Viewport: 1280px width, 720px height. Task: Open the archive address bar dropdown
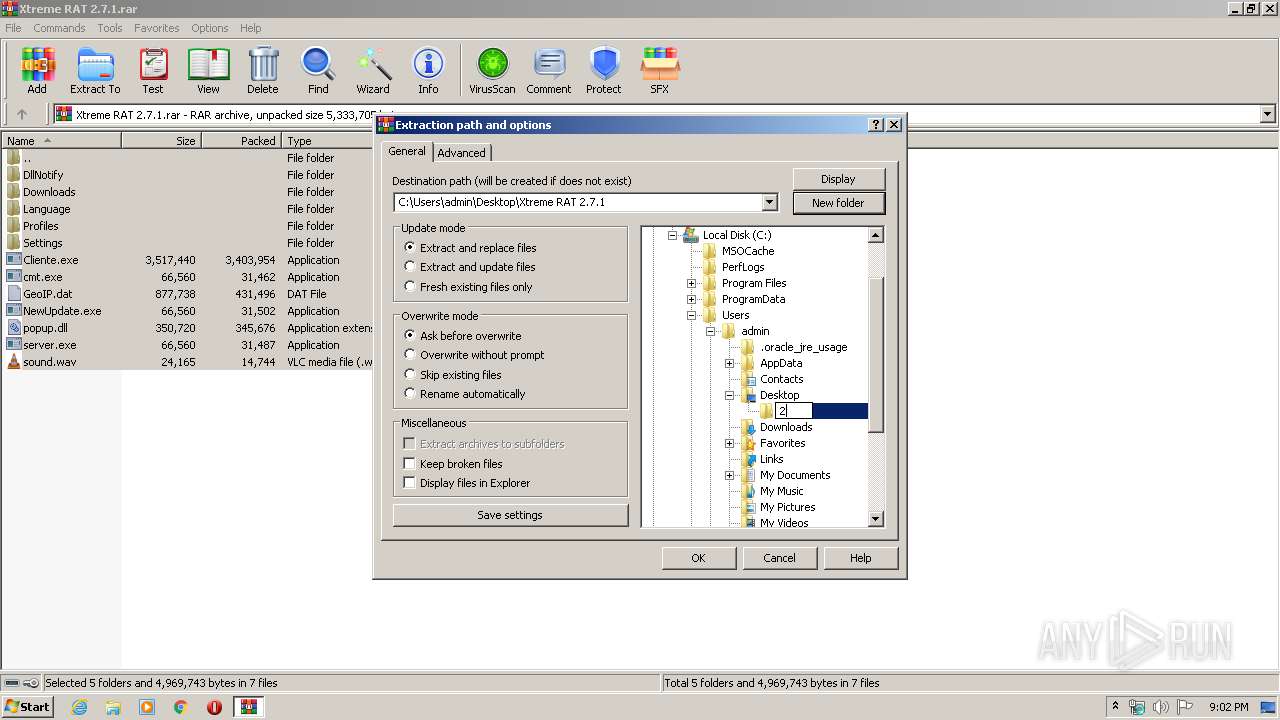coord(1267,114)
